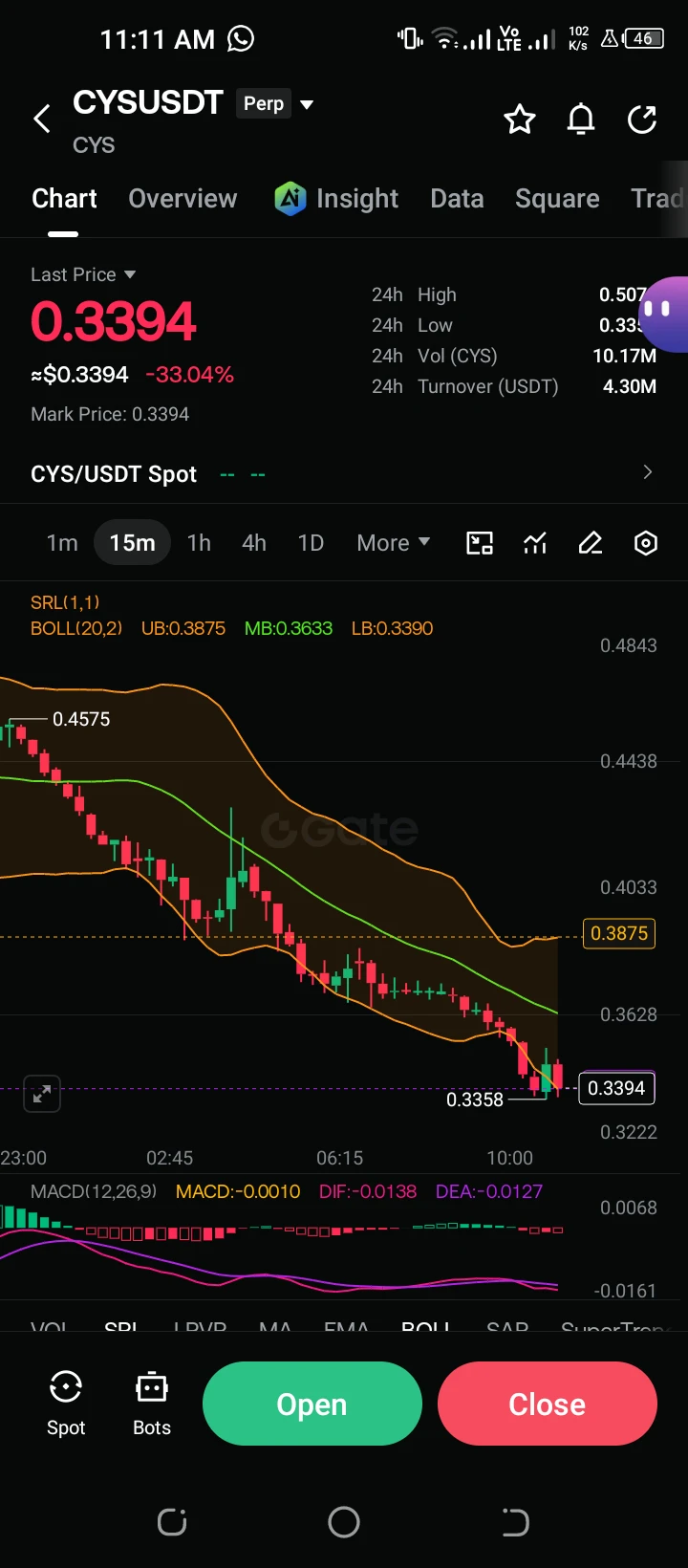This screenshot has width=688, height=1568.
Task: Switch to the Data tab
Action: tap(457, 199)
